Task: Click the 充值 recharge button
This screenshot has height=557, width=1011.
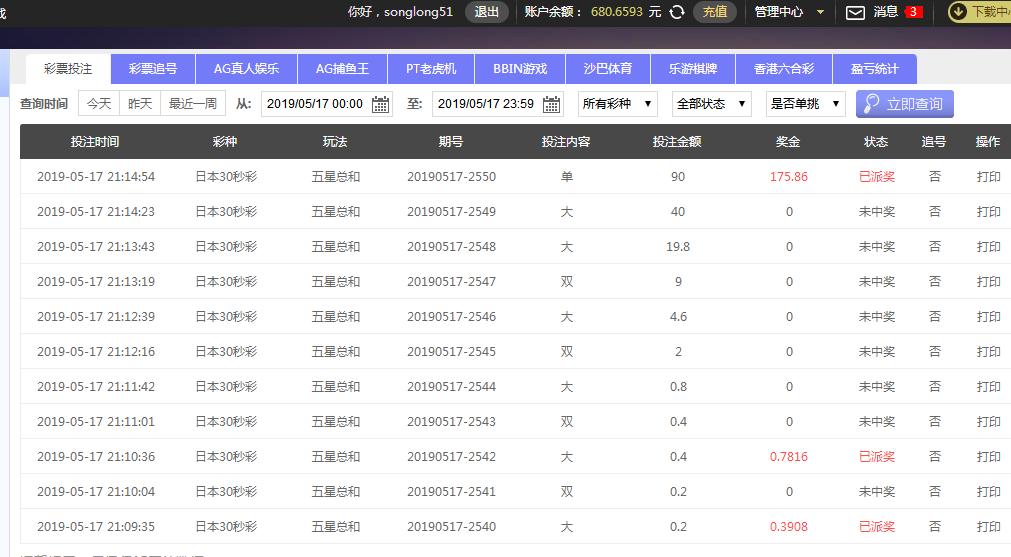Action: pos(715,12)
